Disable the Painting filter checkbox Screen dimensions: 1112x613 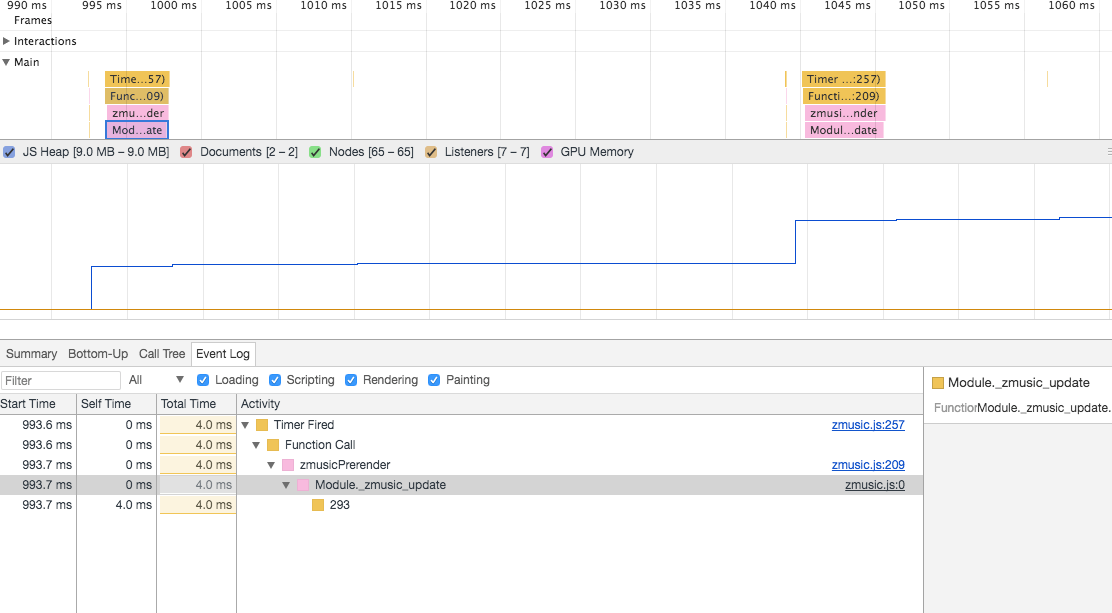click(x=434, y=380)
